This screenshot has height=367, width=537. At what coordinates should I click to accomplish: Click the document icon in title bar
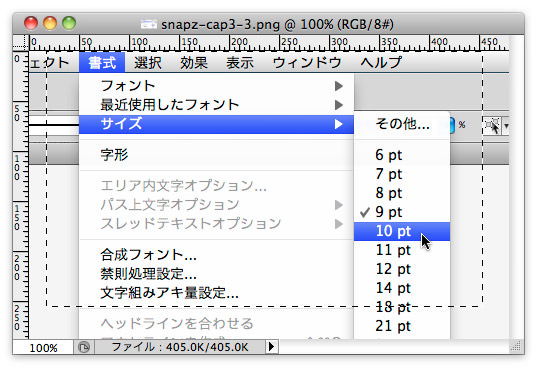click(149, 24)
